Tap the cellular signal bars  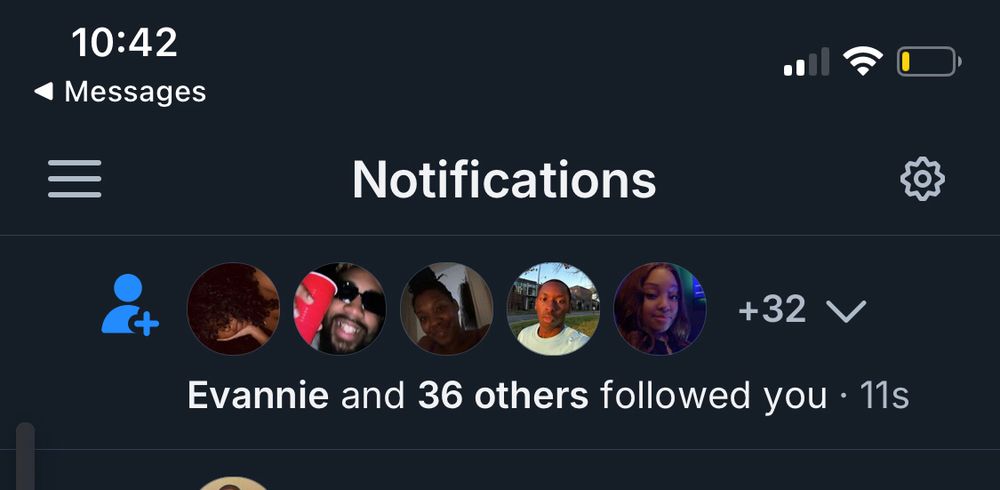pos(807,62)
